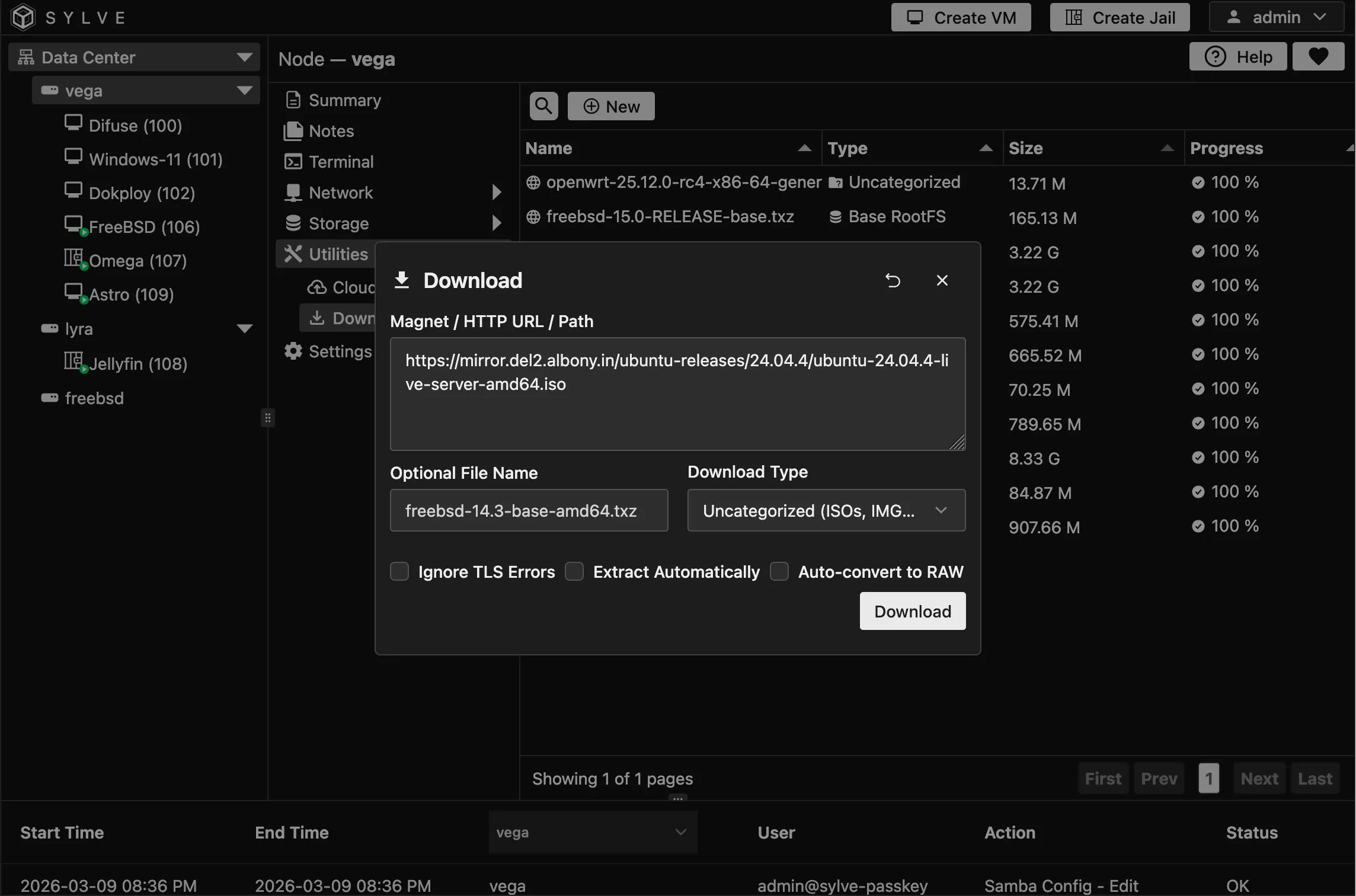Expand the Storage submenu
1356x896 pixels.
[496, 223]
